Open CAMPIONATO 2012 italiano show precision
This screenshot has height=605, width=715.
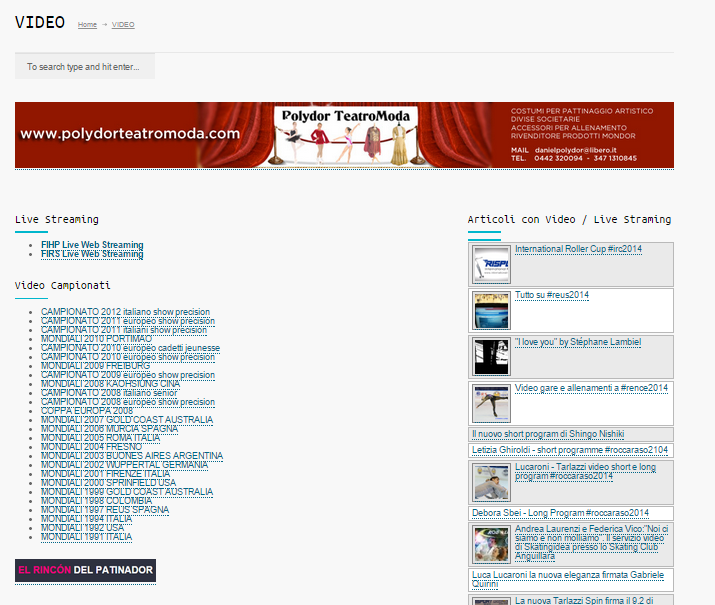pyautogui.click(x=125, y=312)
